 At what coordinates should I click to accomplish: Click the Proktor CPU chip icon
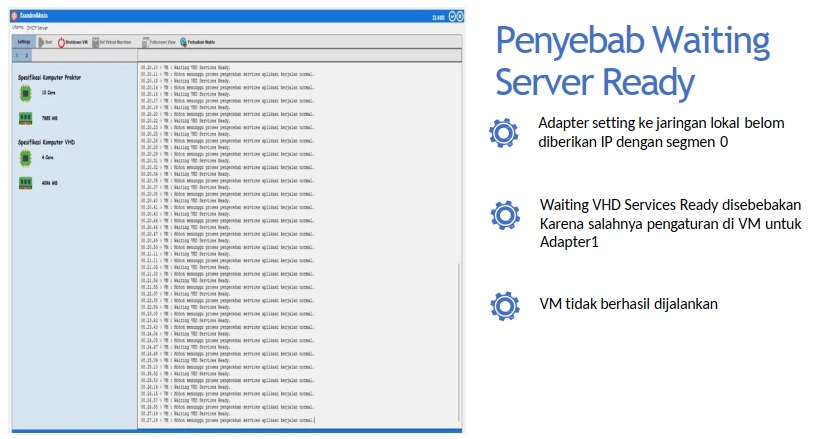(x=25, y=94)
